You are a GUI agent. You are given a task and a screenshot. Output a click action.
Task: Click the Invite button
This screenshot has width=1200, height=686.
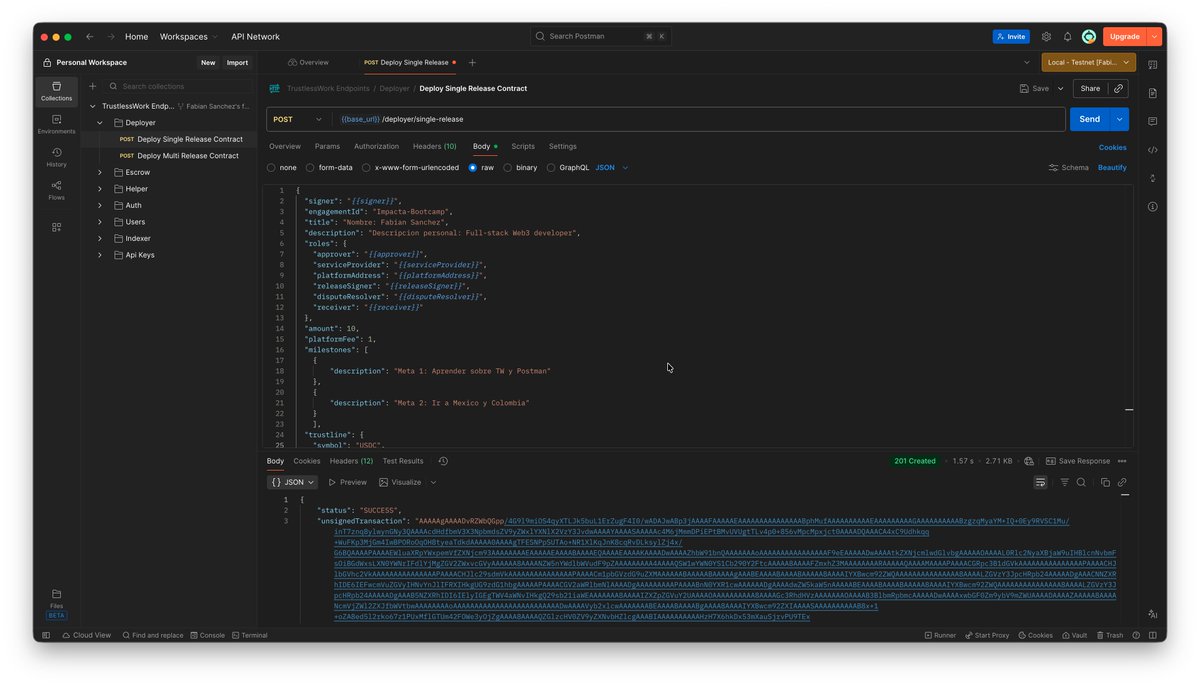point(1011,36)
